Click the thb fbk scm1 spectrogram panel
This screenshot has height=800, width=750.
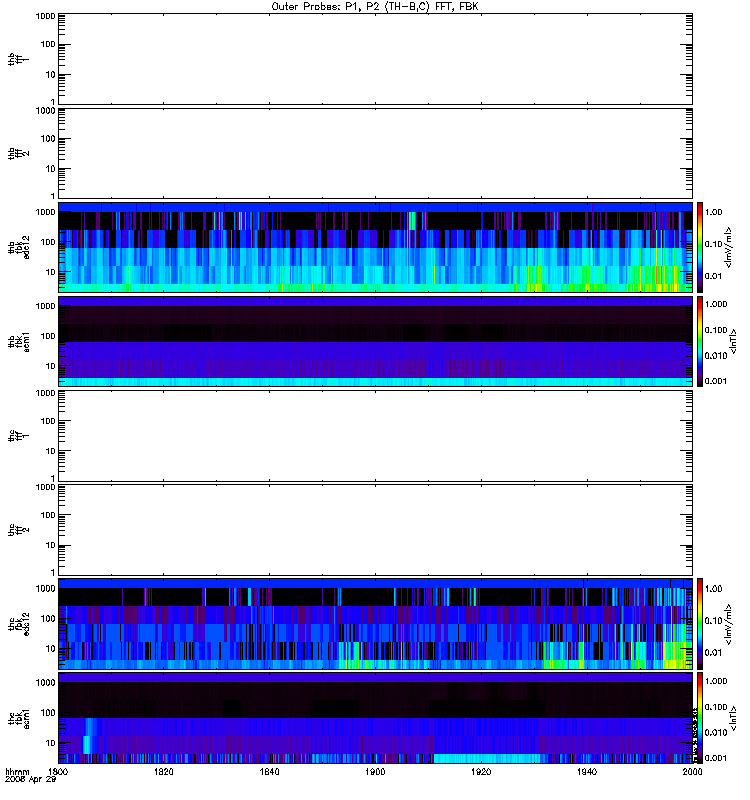pyautogui.click(x=375, y=341)
